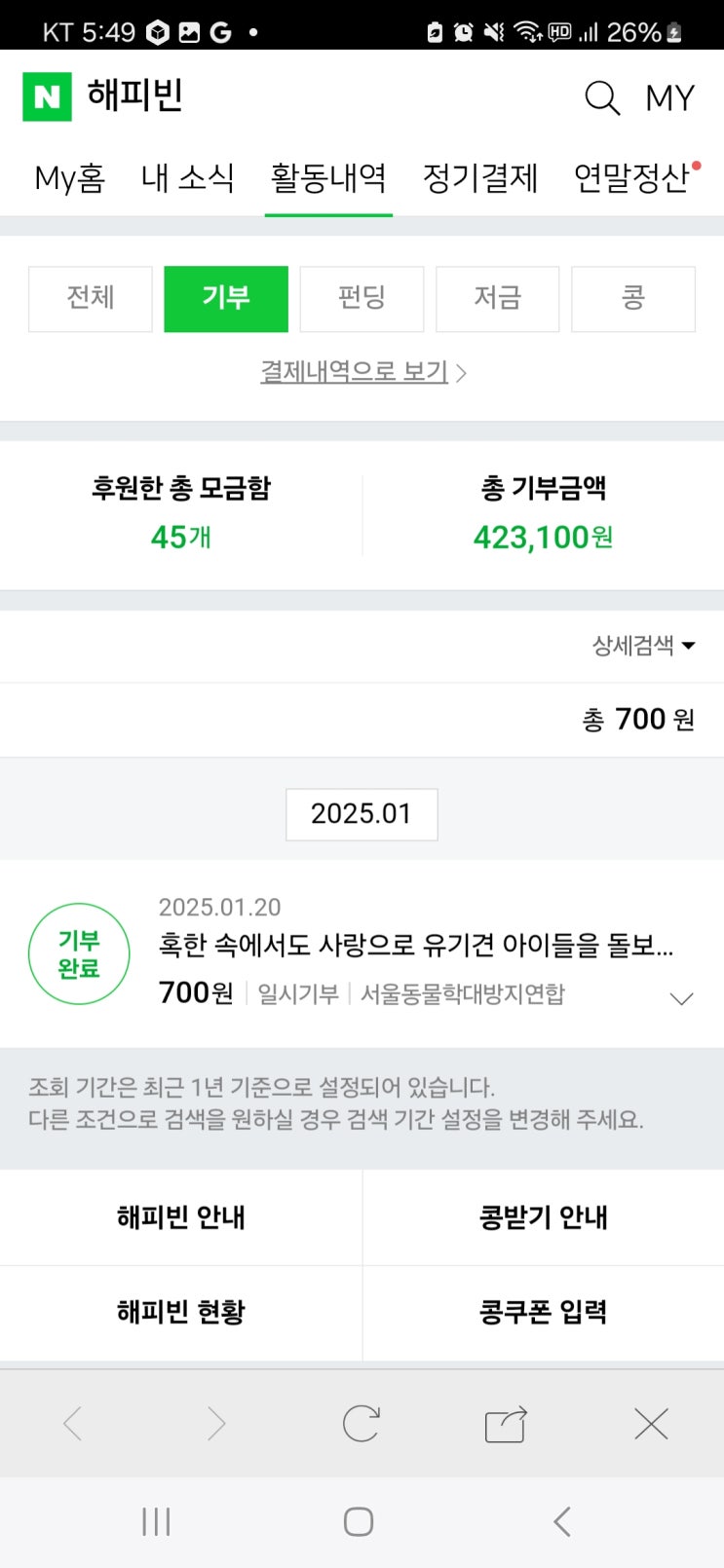Select the 전체 filter button
The width and height of the screenshot is (724, 1568).
(91, 298)
